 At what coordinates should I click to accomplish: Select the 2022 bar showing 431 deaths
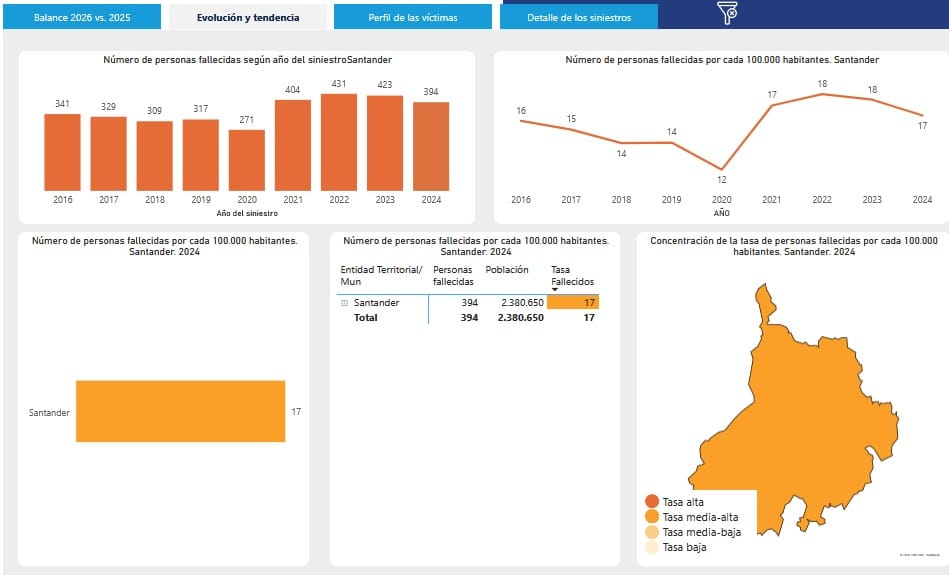[x=339, y=142]
